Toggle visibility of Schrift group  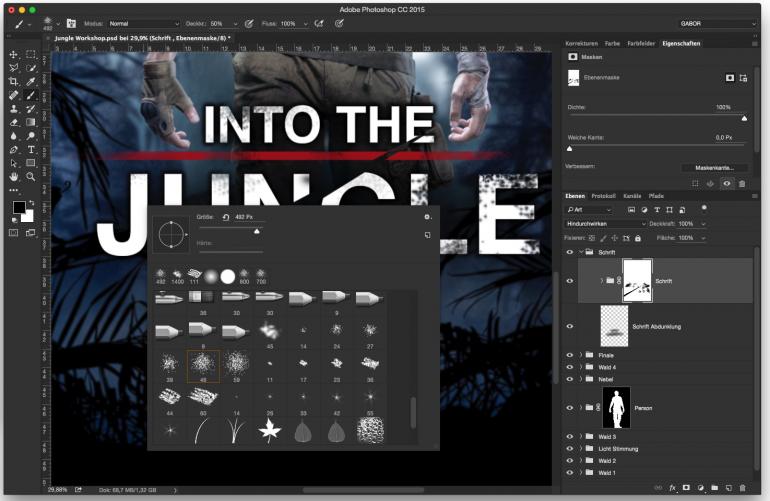pyautogui.click(x=570, y=252)
